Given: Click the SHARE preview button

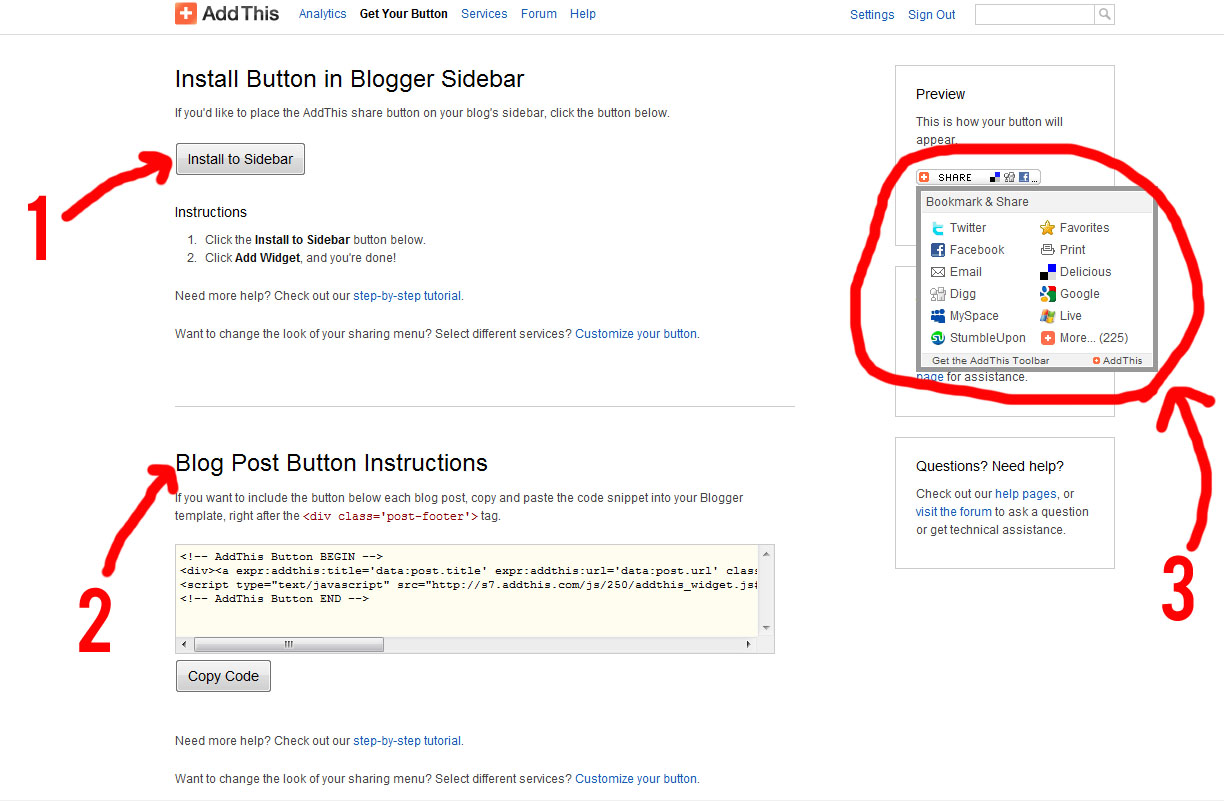Looking at the screenshot, I should (979, 177).
